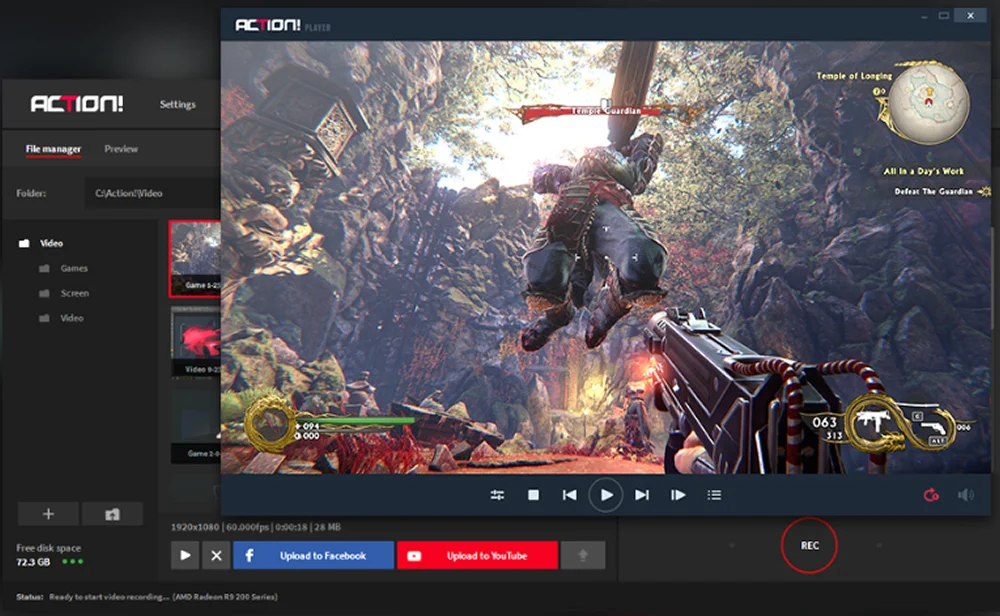The height and width of the screenshot is (616, 1000).
Task: Upload video to Facebook
Action: coord(313,555)
